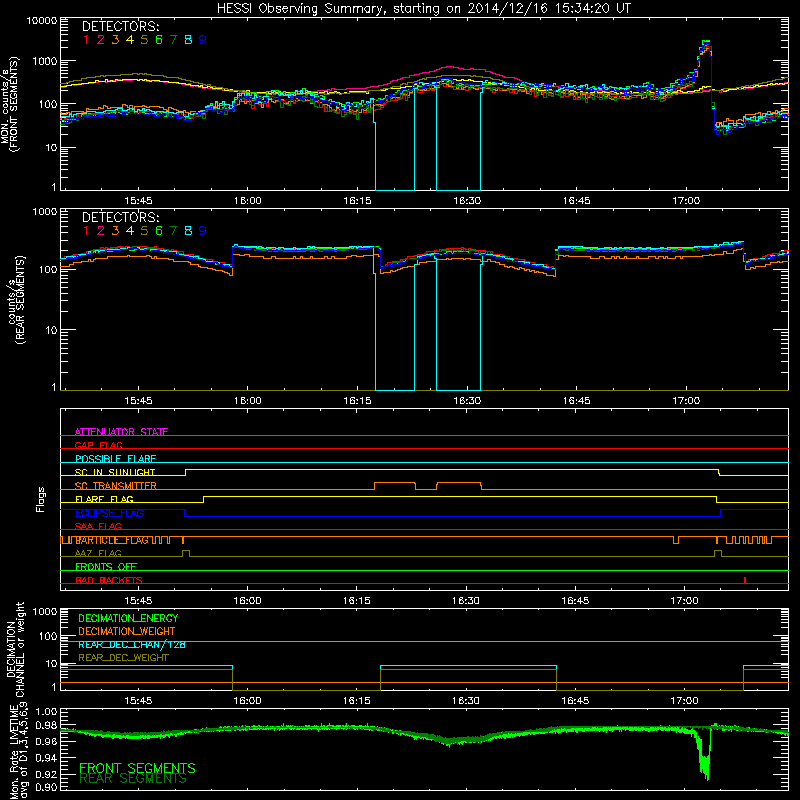Click the 17:00 time label under front segments plot
Viewport: 800px width, 800px height.
point(686,201)
